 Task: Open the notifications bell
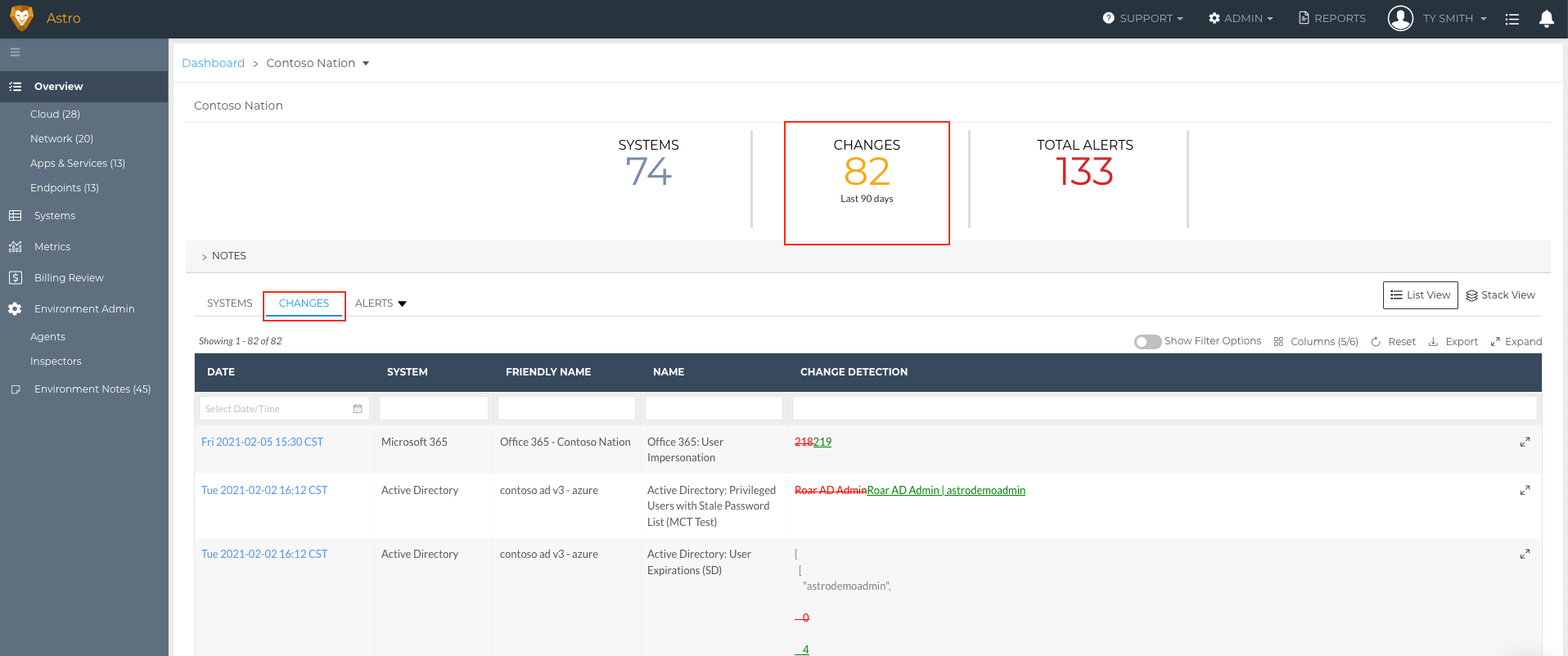tap(1546, 19)
